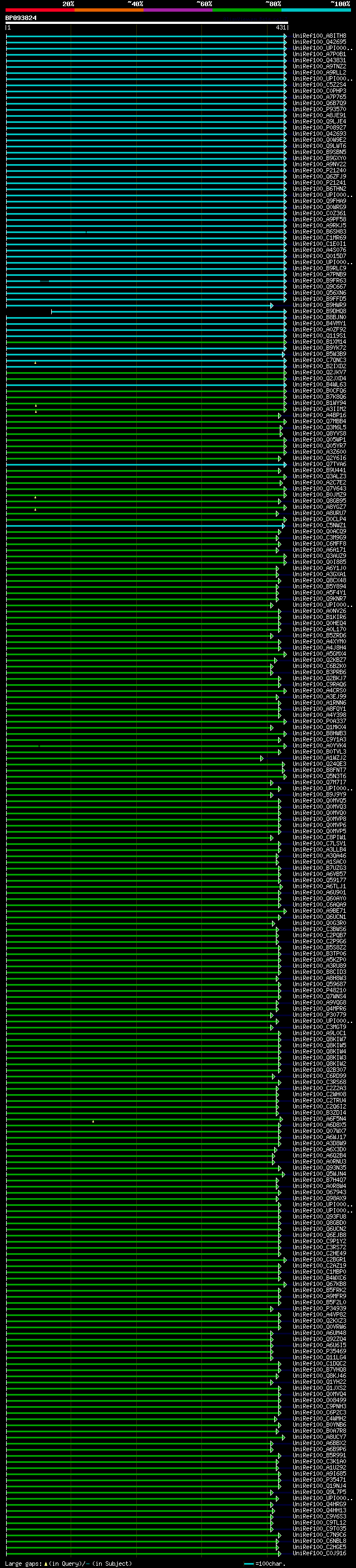Select the UniRef100_A8URU7 label

pos(319,513)
